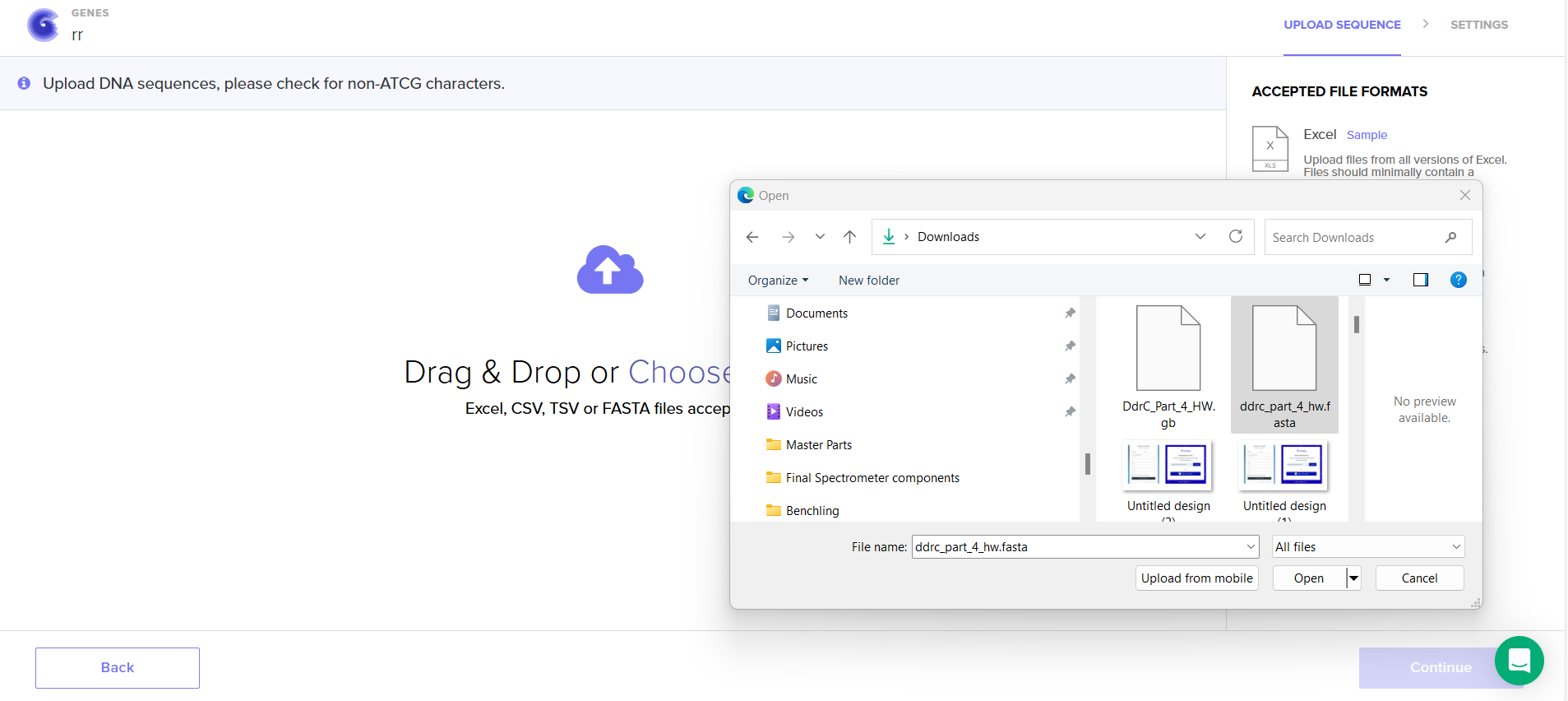Switch to the Settings step tab
The image size is (1568, 701).
(x=1478, y=25)
